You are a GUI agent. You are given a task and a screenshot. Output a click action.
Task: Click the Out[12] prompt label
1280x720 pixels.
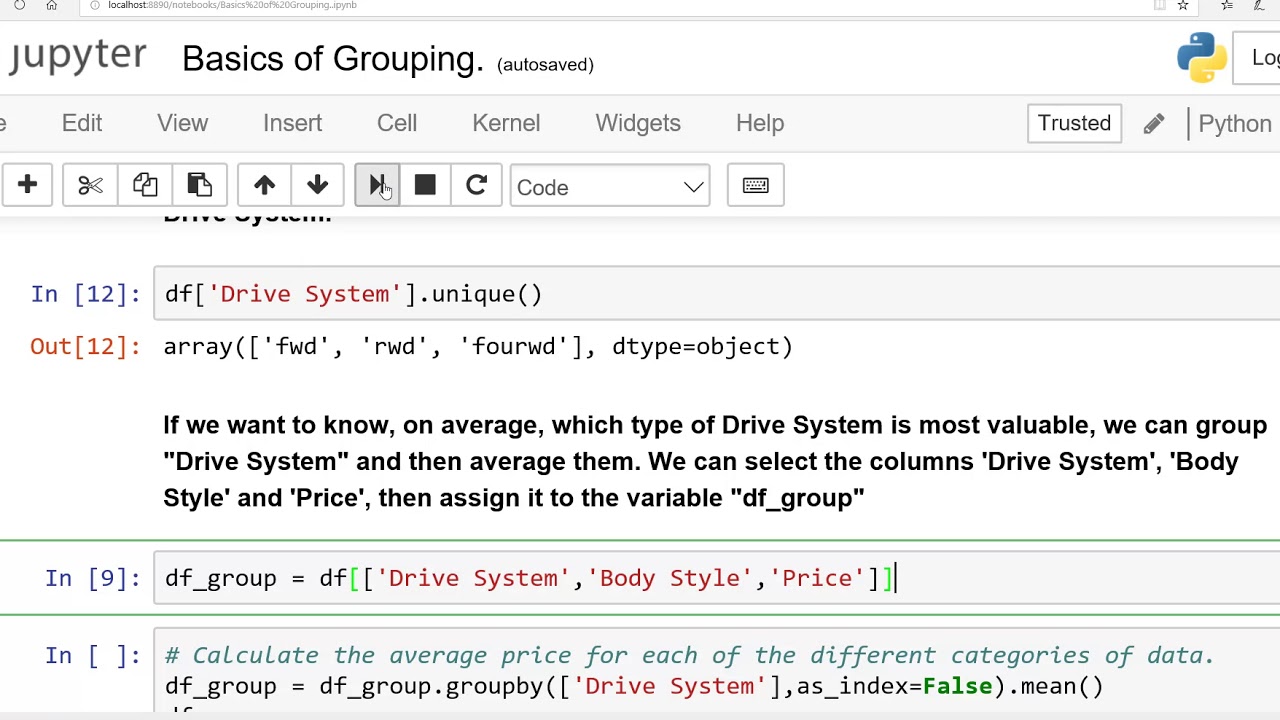85,347
